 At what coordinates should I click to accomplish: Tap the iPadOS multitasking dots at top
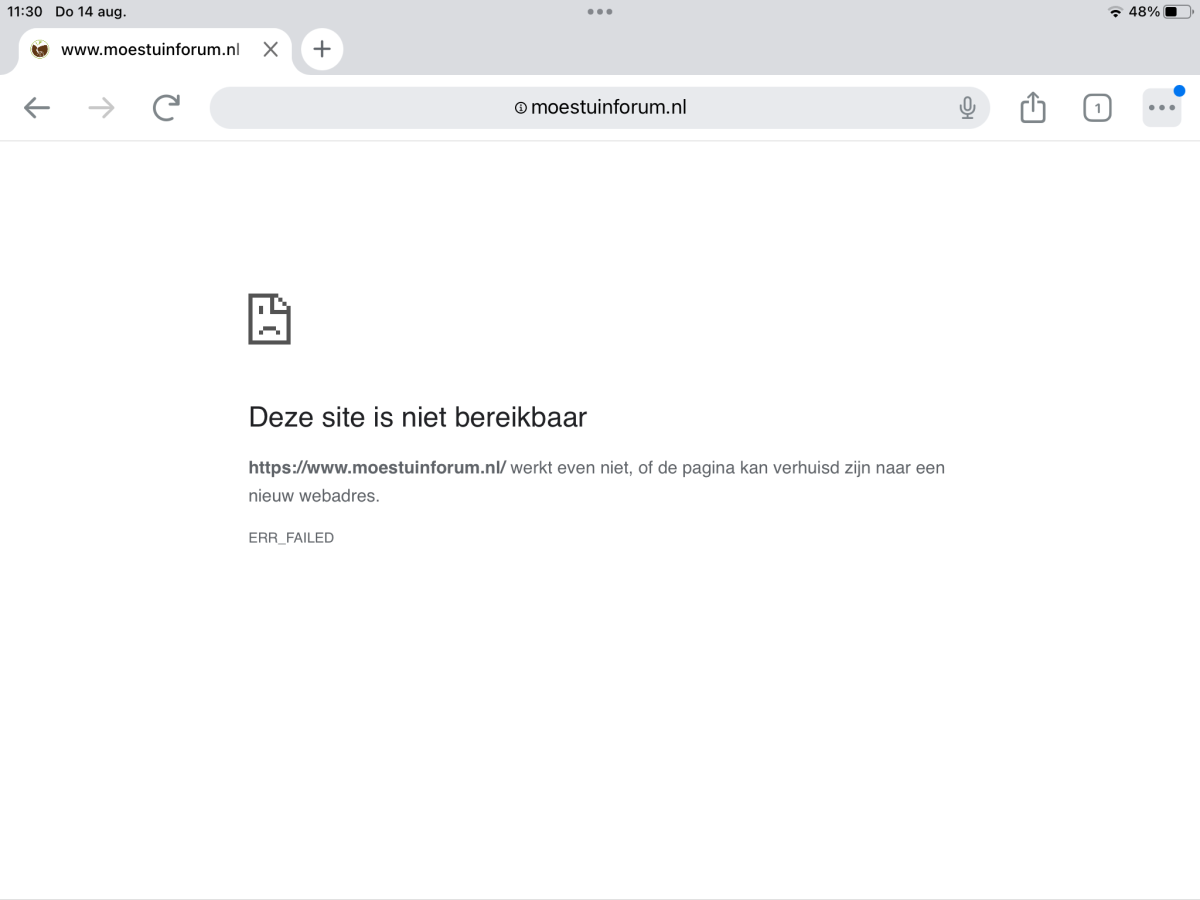coord(600,12)
